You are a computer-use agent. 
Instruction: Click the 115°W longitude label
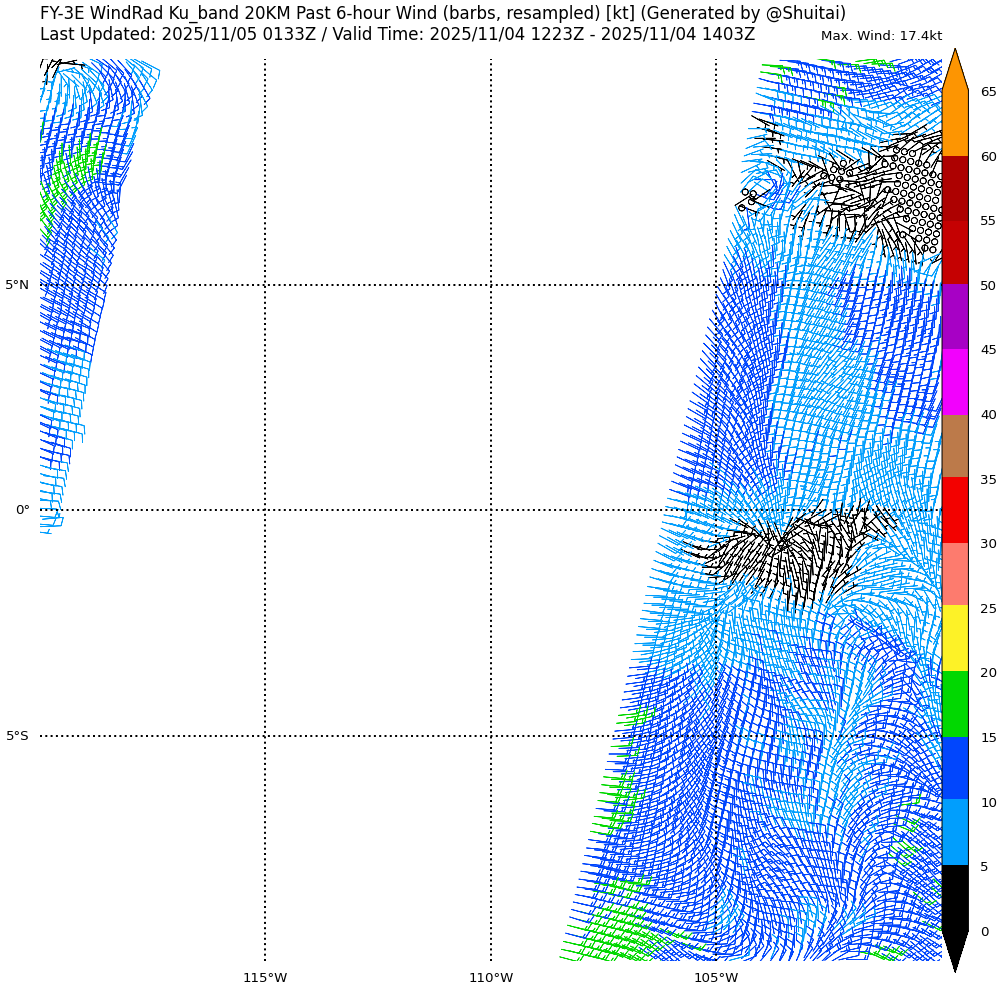pyautogui.click(x=265, y=977)
